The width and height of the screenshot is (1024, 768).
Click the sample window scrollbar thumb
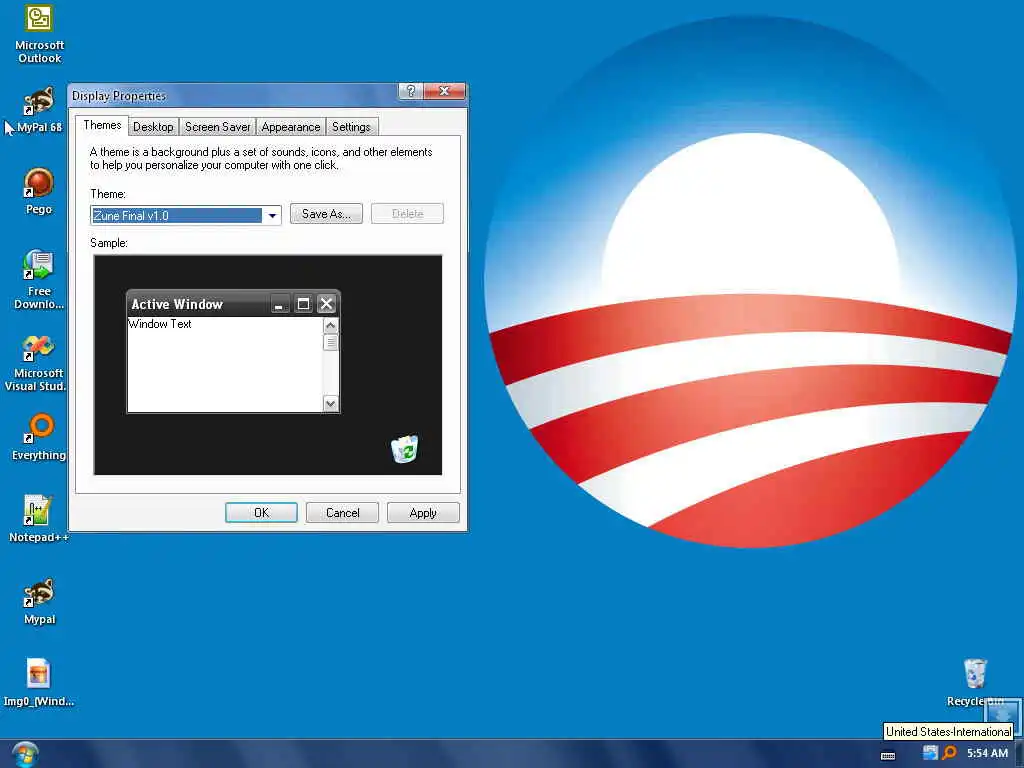330,342
